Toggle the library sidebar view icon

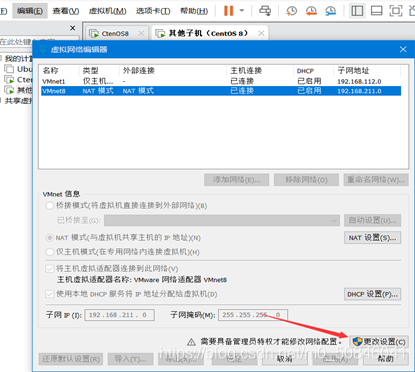[357, 11]
